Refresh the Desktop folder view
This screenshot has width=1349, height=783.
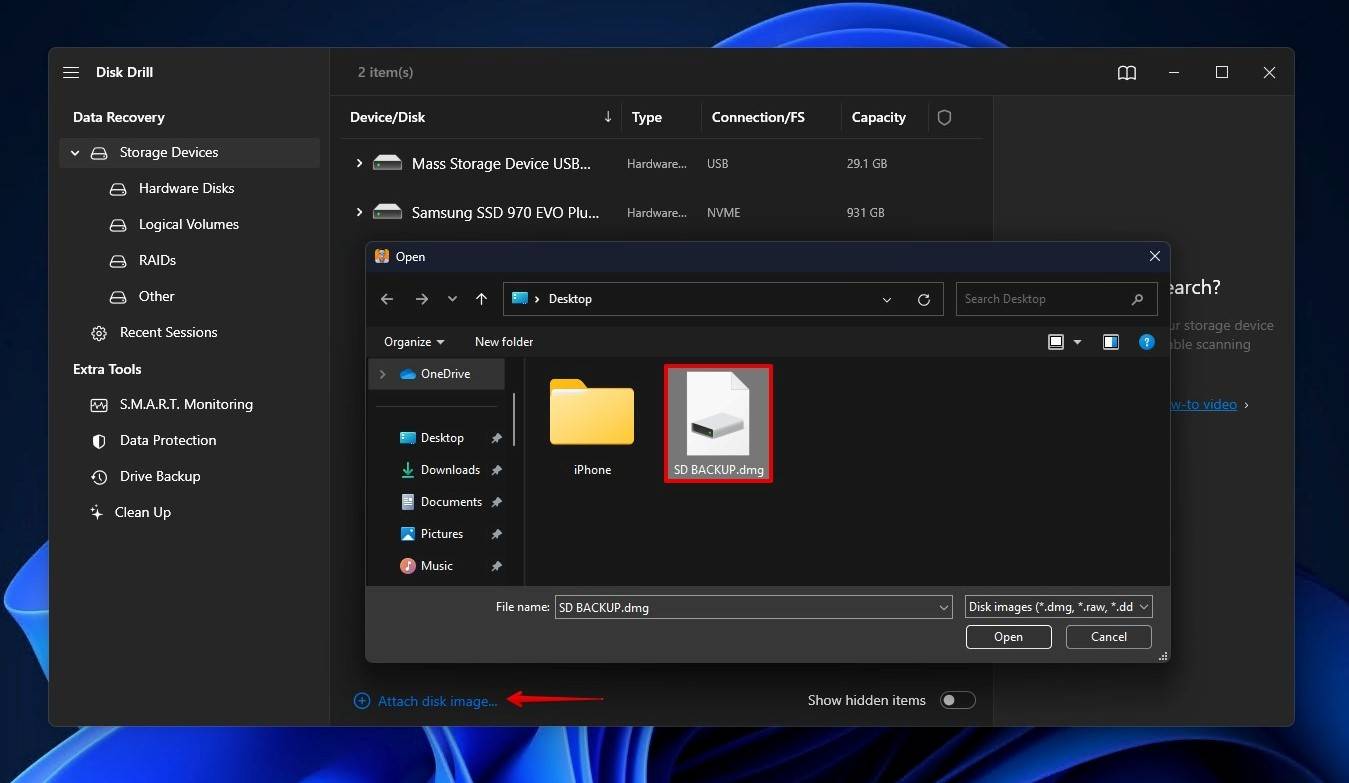click(923, 300)
